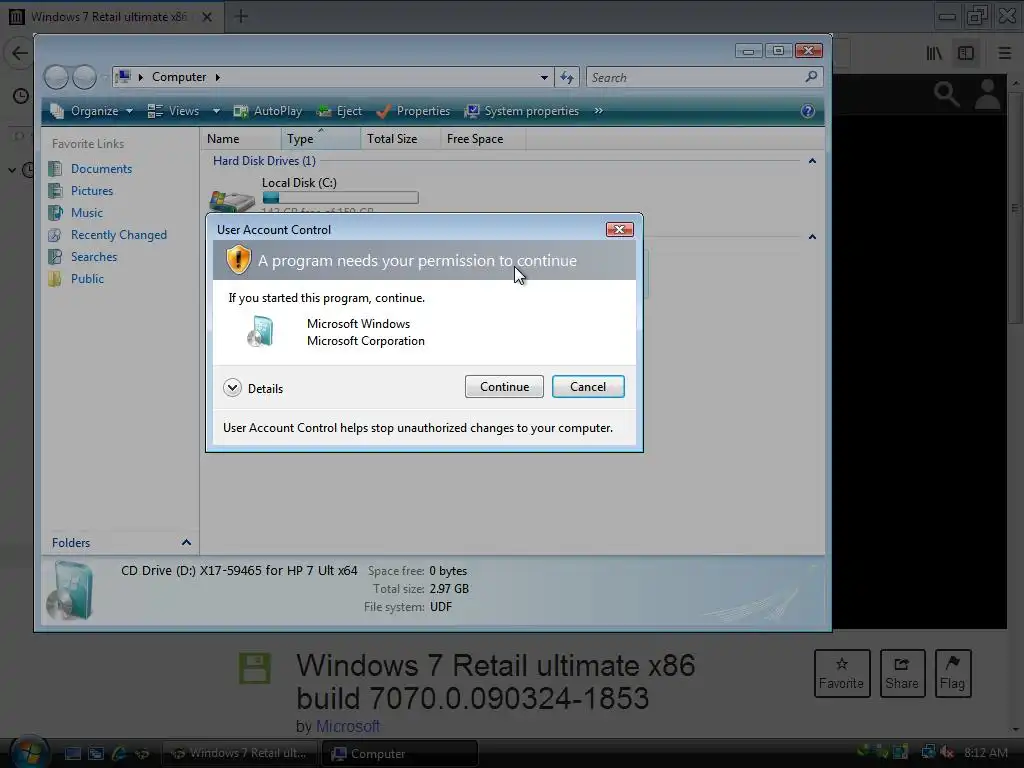Screen dimensions: 1024x768
Task: Click the taskbar clock 8:12 AM
Action: coord(985,753)
